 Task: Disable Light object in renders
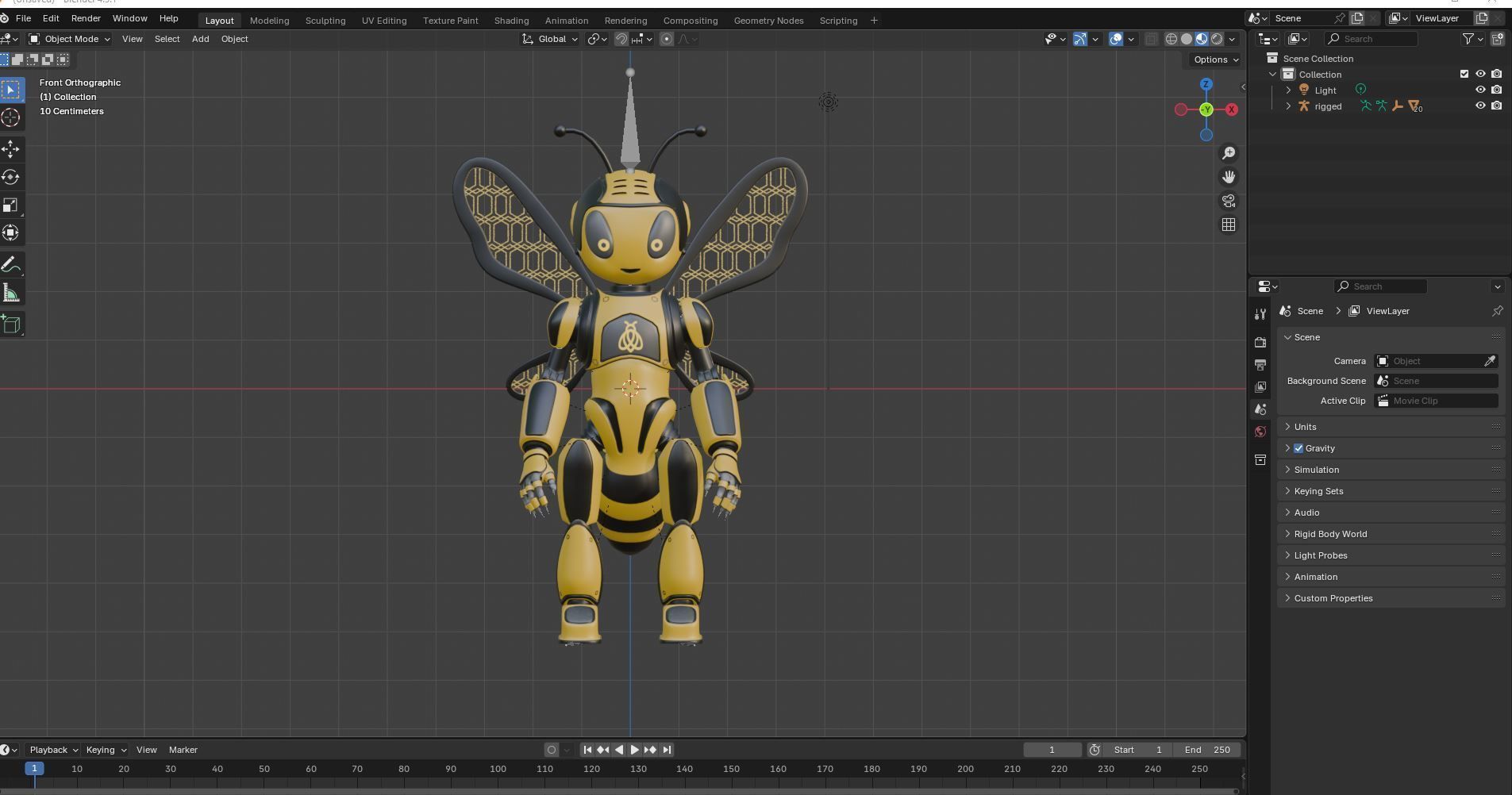(x=1497, y=90)
